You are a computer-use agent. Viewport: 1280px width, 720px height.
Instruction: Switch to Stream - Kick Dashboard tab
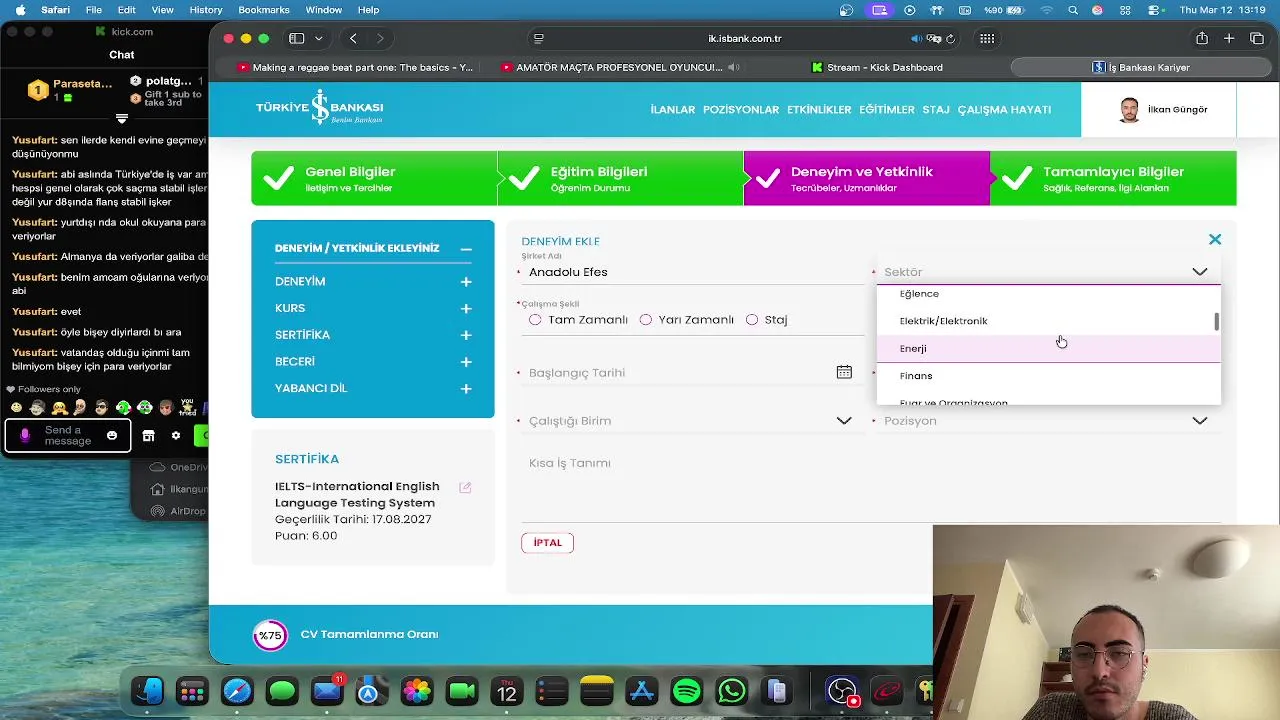coord(878,67)
